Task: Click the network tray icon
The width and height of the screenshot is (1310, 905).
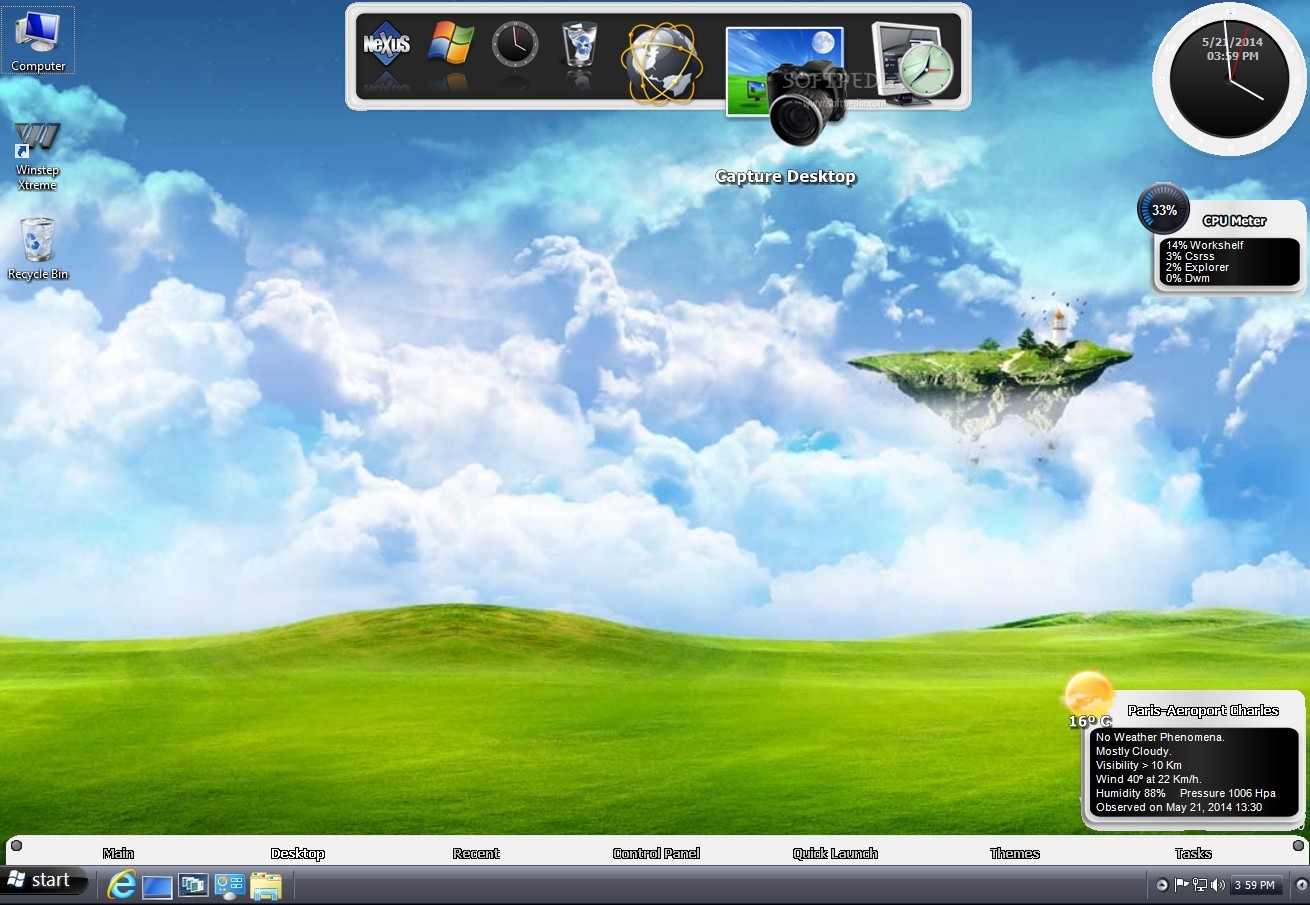Action: click(x=1199, y=885)
